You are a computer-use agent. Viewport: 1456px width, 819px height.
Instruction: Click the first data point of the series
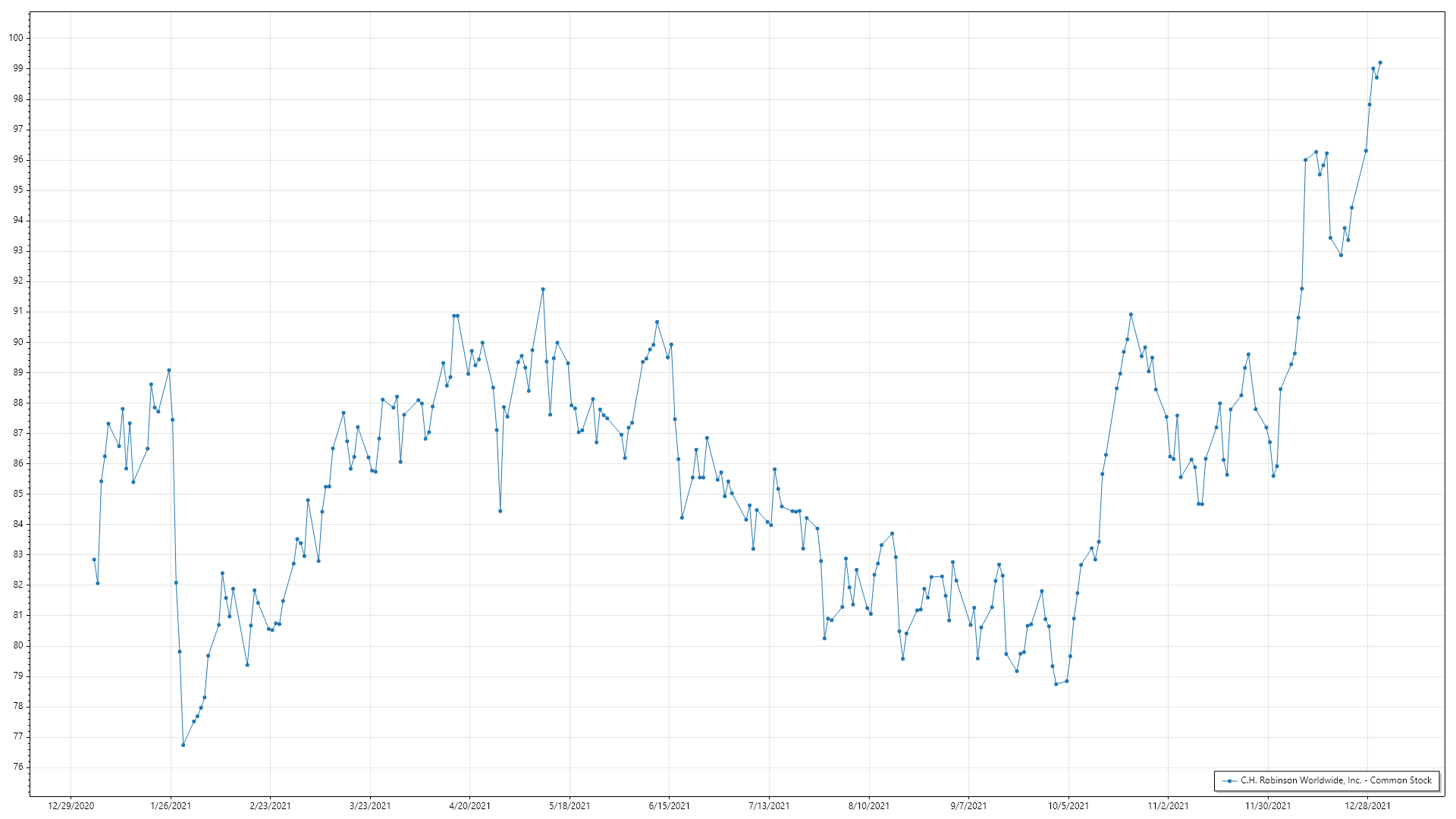(x=94, y=560)
